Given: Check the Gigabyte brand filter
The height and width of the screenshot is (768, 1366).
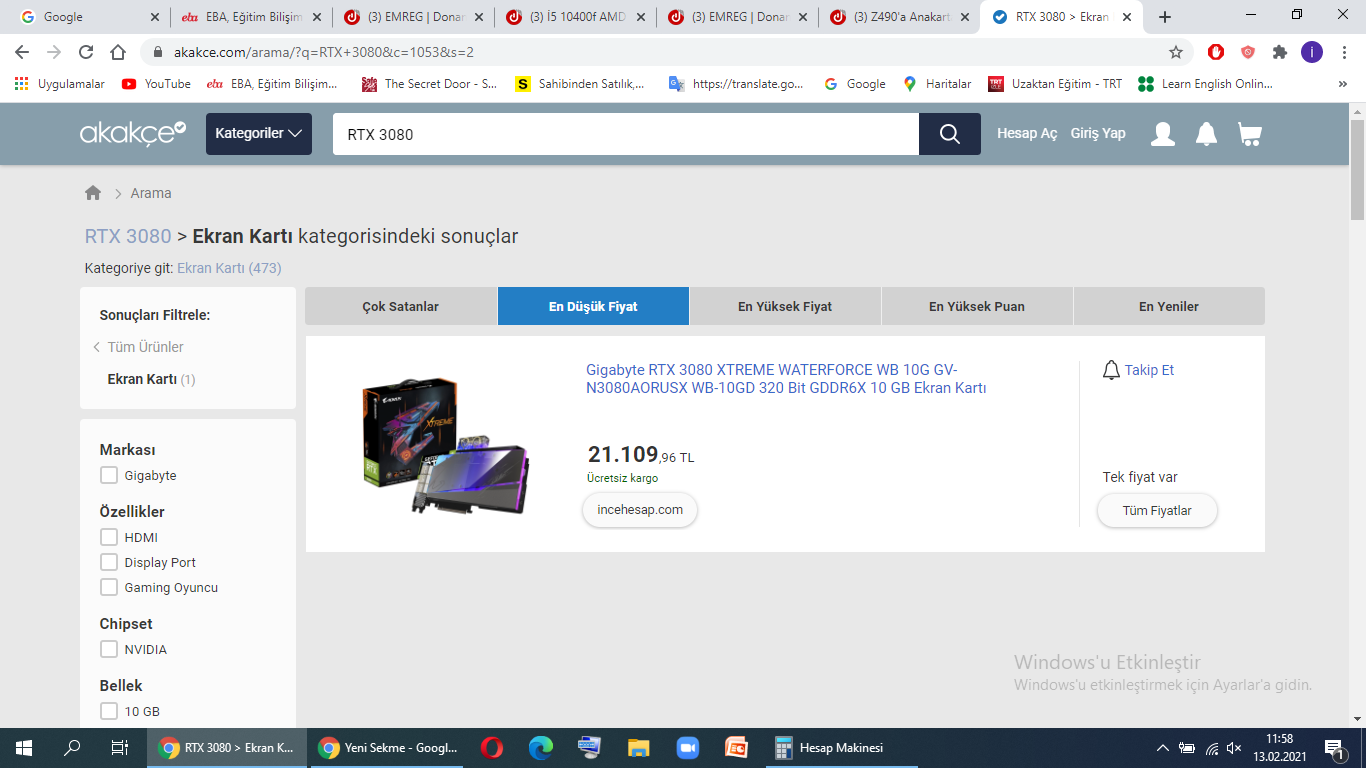Looking at the screenshot, I should point(109,476).
